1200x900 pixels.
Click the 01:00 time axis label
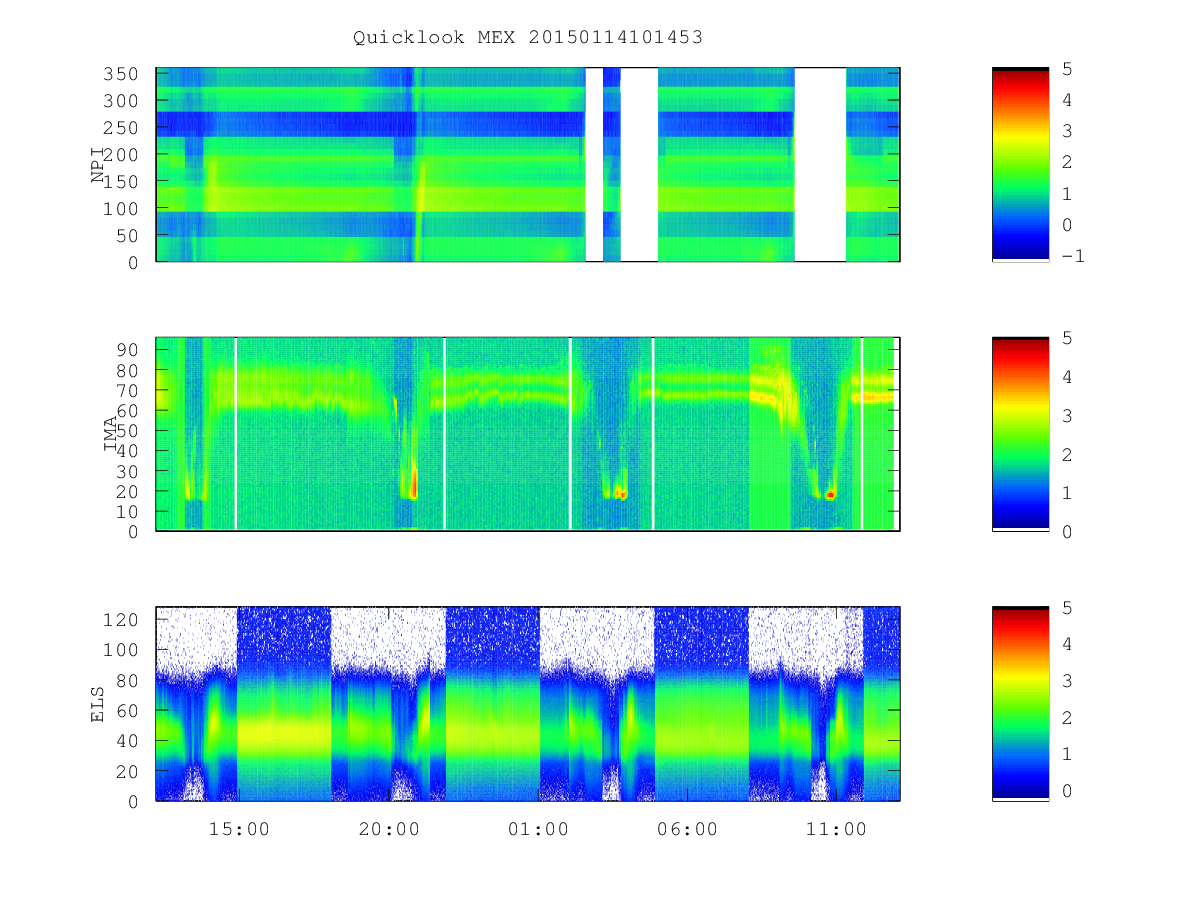point(538,829)
